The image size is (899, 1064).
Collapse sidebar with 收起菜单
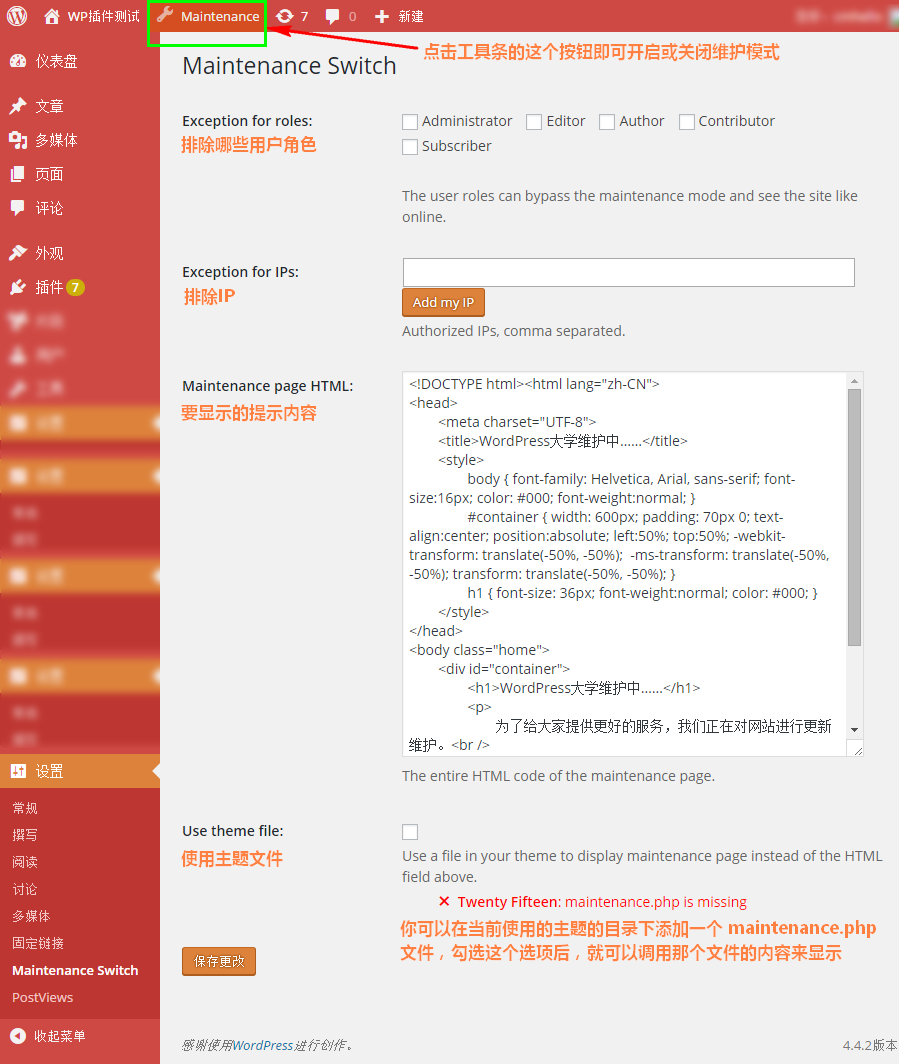(x=59, y=1036)
